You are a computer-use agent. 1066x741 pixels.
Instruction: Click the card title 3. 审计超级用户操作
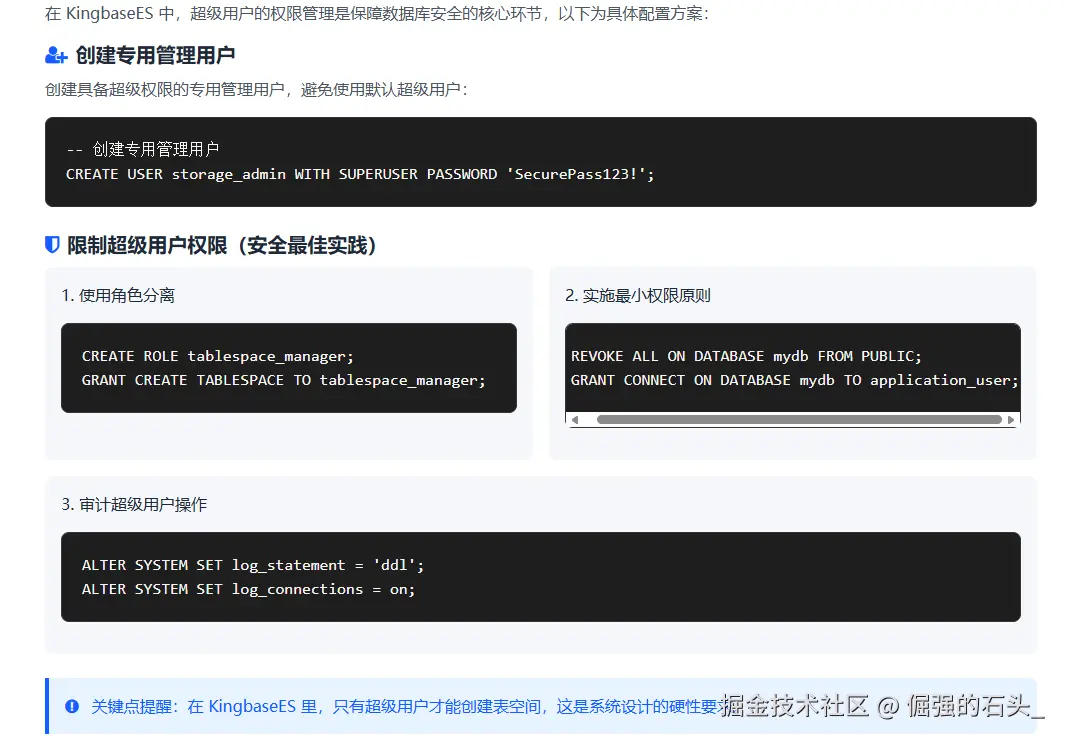tap(134, 504)
